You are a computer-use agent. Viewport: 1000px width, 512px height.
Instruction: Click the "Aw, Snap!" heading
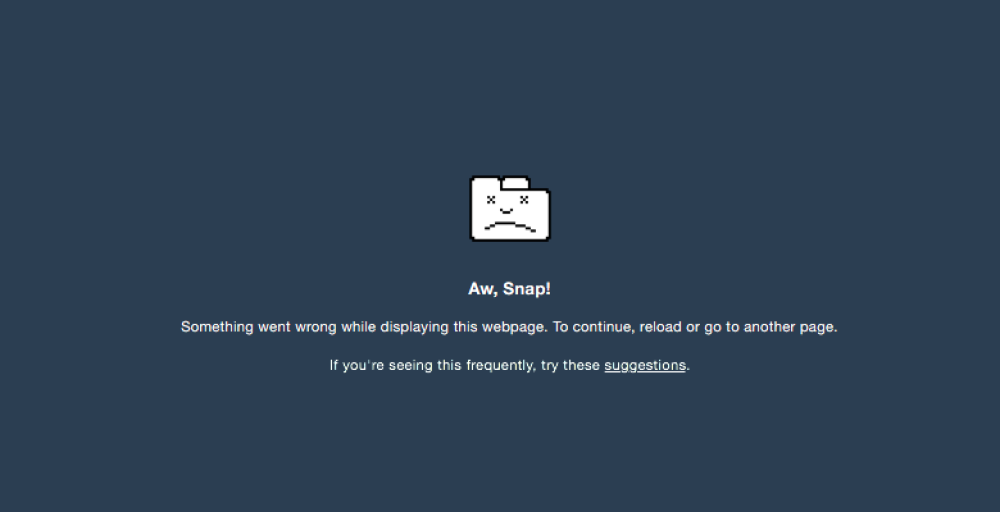pos(510,289)
